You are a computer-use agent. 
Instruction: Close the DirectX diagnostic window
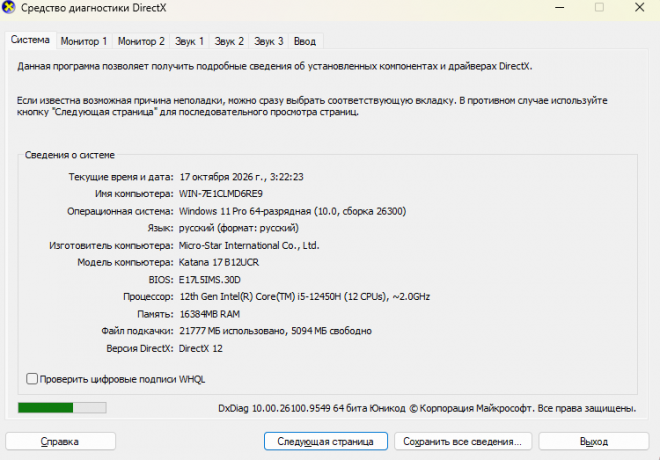[639, 8]
